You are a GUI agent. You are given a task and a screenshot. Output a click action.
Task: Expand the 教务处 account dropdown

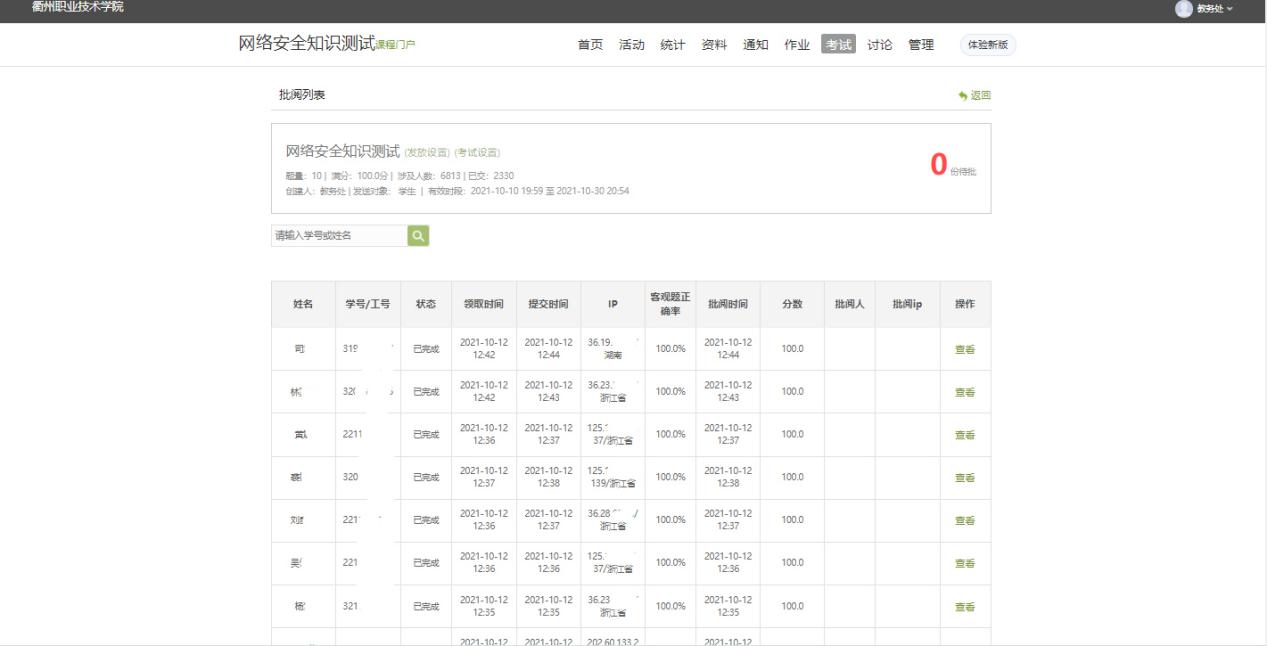pos(1214,9)
